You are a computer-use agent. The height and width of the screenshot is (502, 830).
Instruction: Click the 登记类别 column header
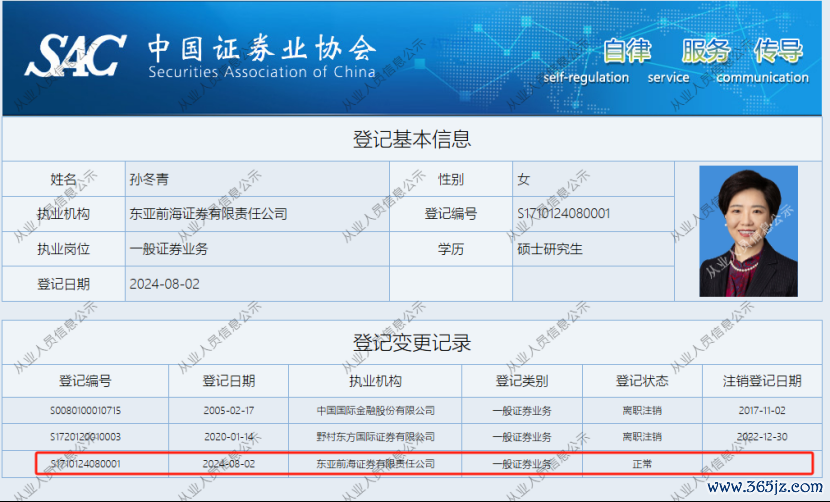point(522,380)
